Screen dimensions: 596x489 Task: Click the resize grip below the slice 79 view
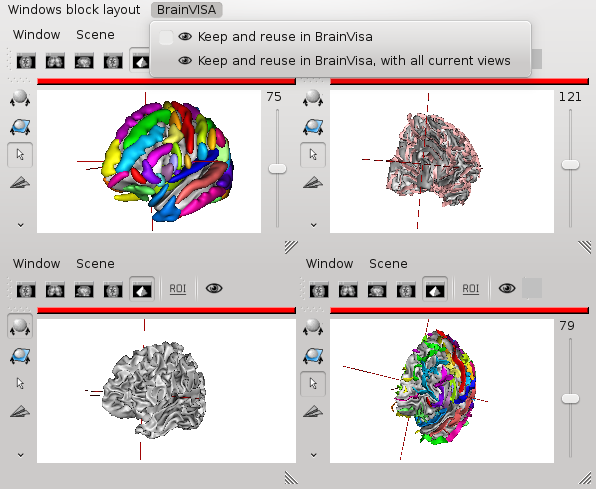tap(585, 478)
